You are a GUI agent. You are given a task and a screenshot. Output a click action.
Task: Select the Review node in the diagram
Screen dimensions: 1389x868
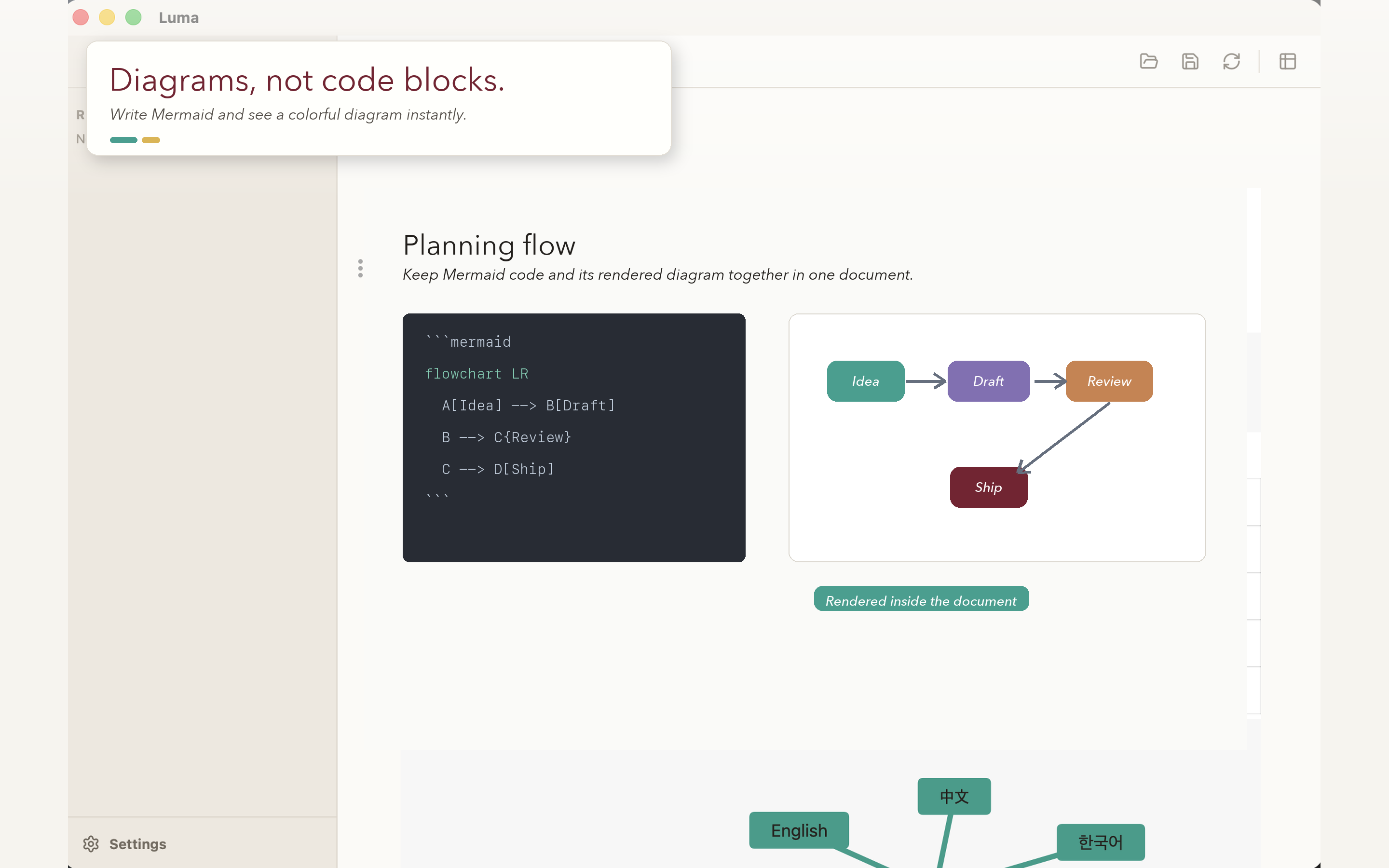pyautogui.click(x=1109, y=381)
